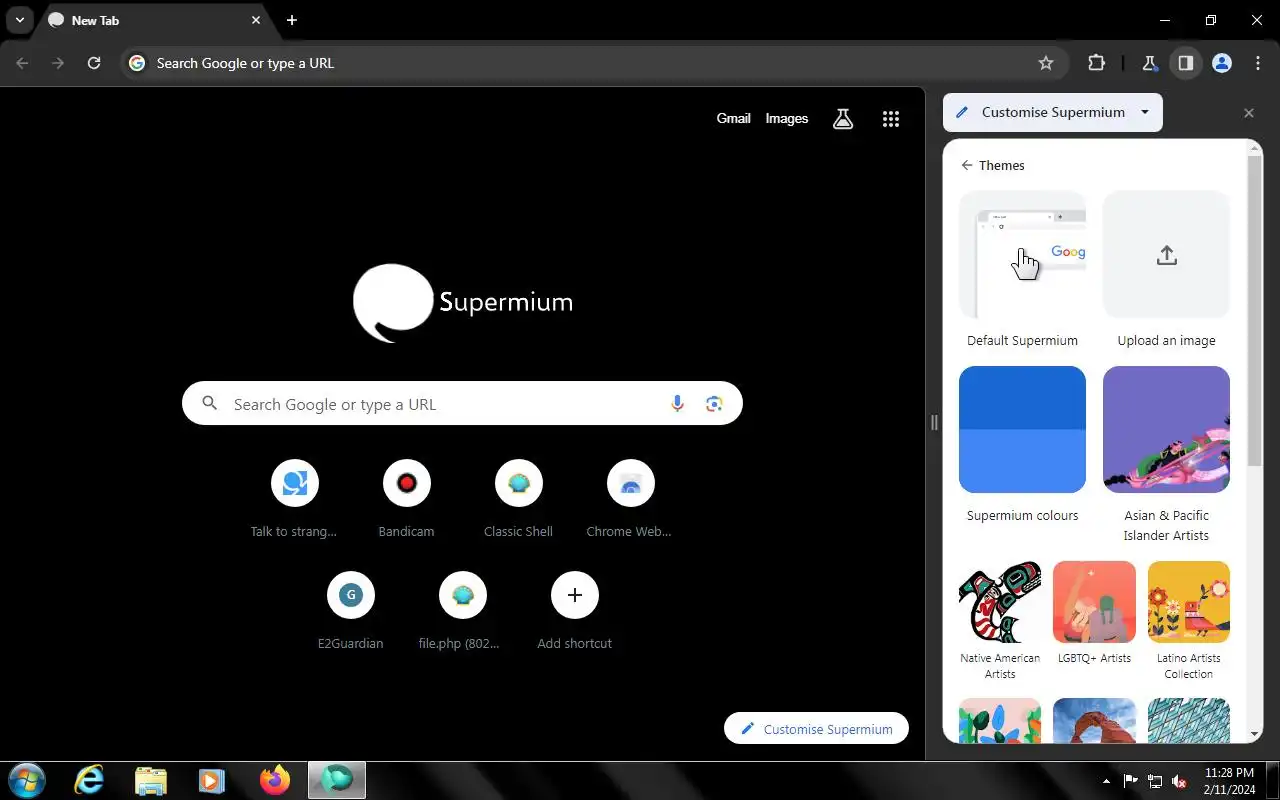Reload the current page
Image resolution: width=1280 pixels, height=800 pixels.
point(94,63)
